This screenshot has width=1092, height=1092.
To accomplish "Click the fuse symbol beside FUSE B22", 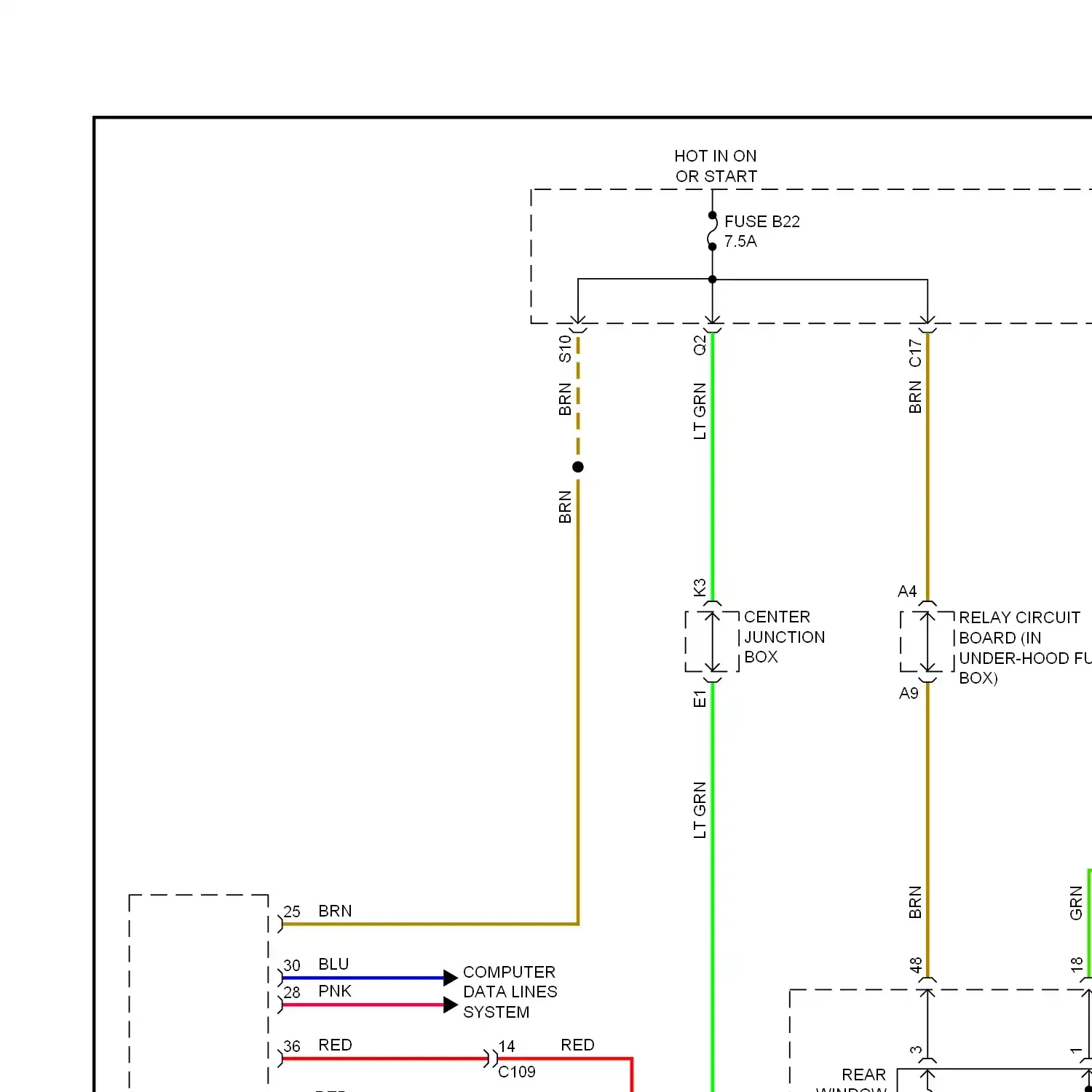I will click(x=713, y=231).
